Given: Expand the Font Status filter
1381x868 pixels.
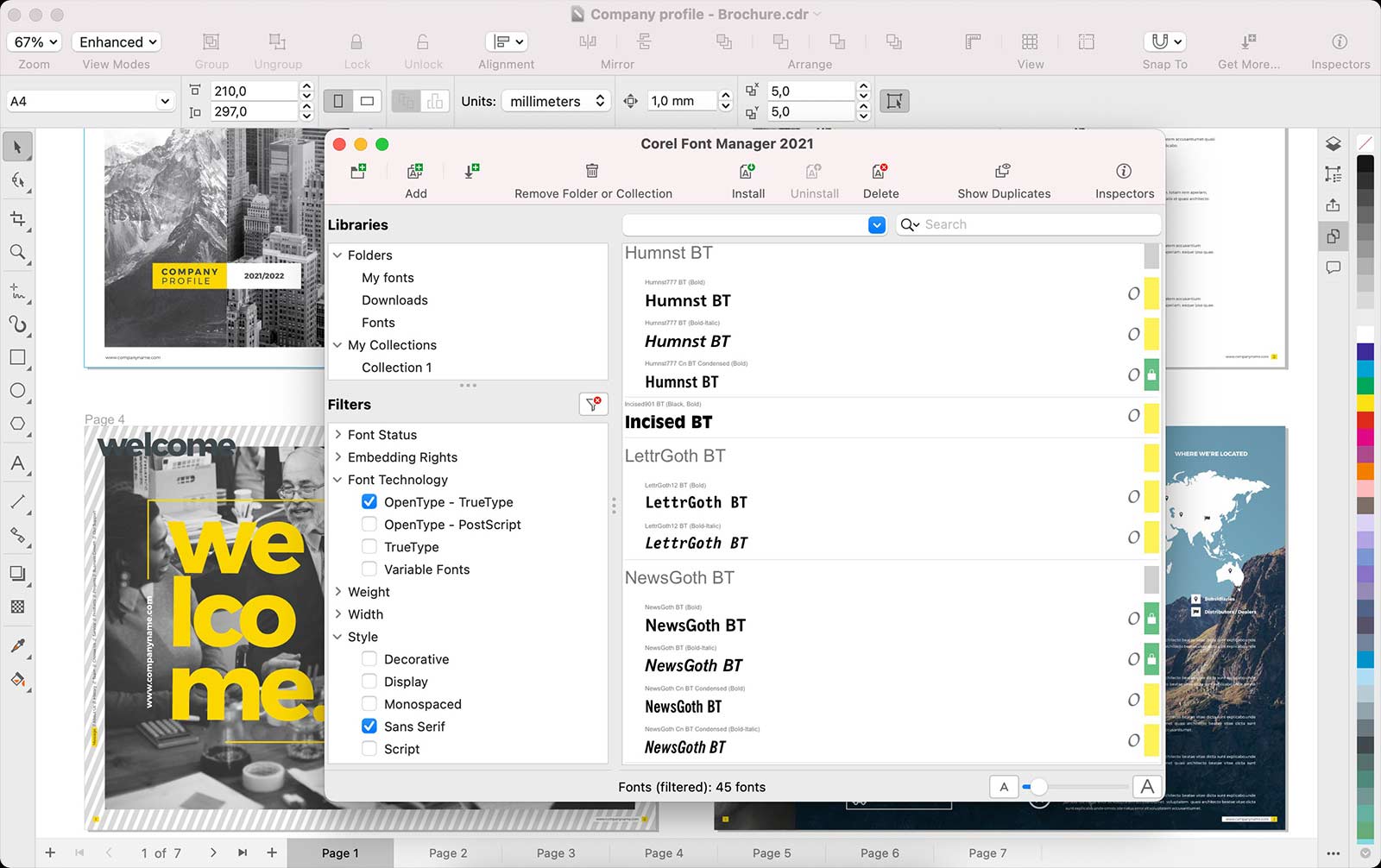Looking at the screenshot, I should [x=337, y=435].
